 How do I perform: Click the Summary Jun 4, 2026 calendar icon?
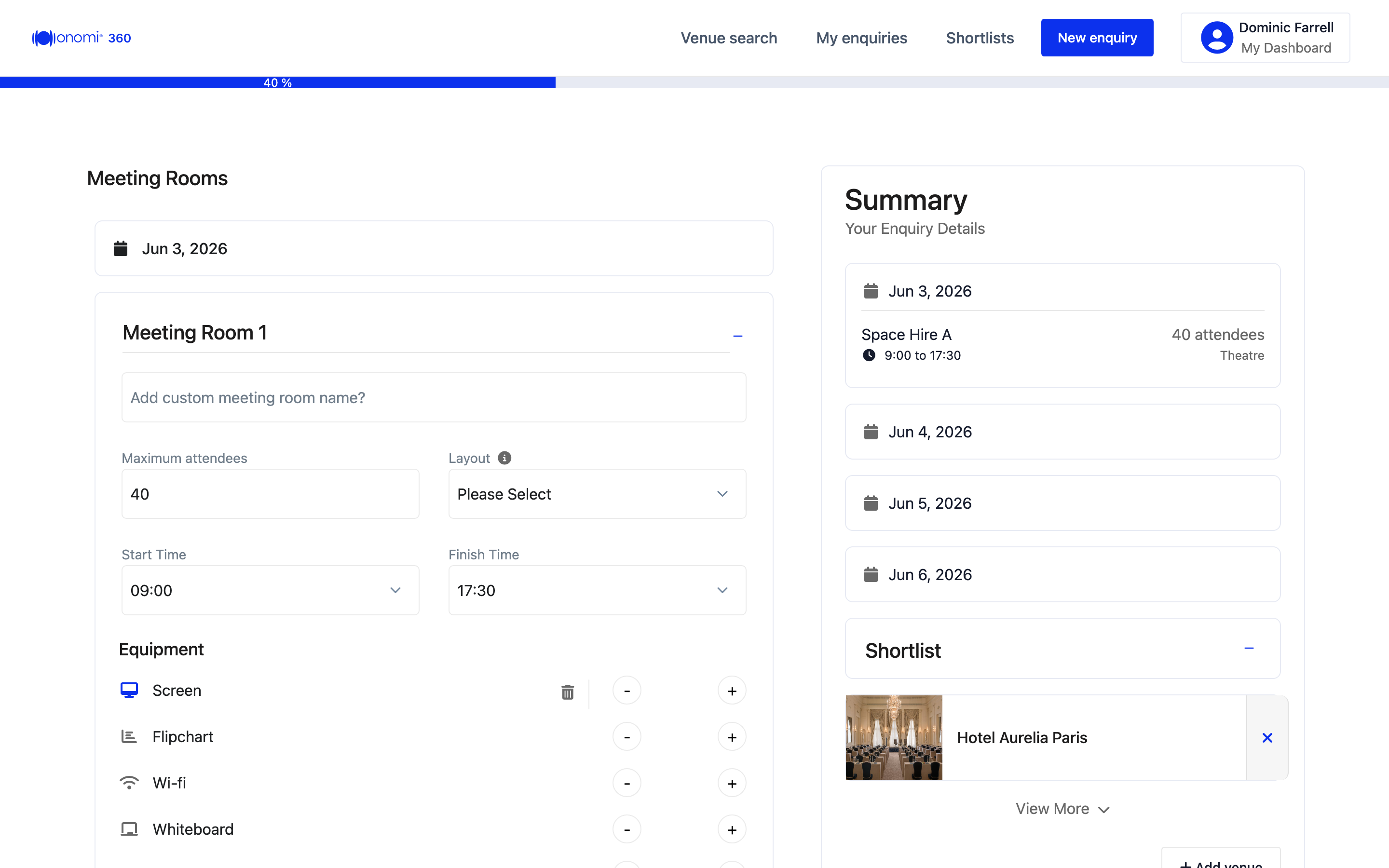pos(871,432)
